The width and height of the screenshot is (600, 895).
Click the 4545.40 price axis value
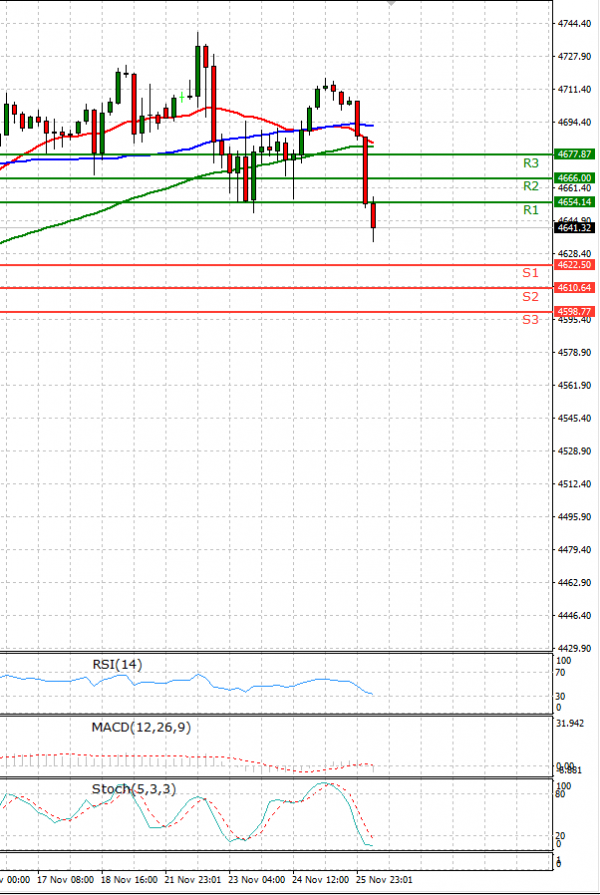click(574, 418)
